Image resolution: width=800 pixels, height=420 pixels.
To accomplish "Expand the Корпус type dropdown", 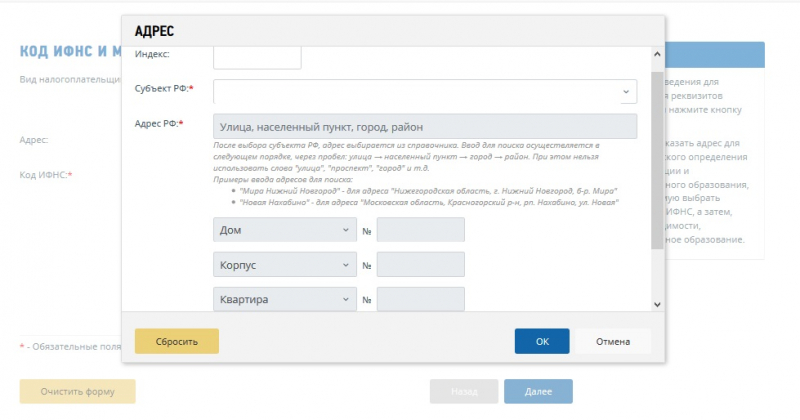I will coord(284,265).
